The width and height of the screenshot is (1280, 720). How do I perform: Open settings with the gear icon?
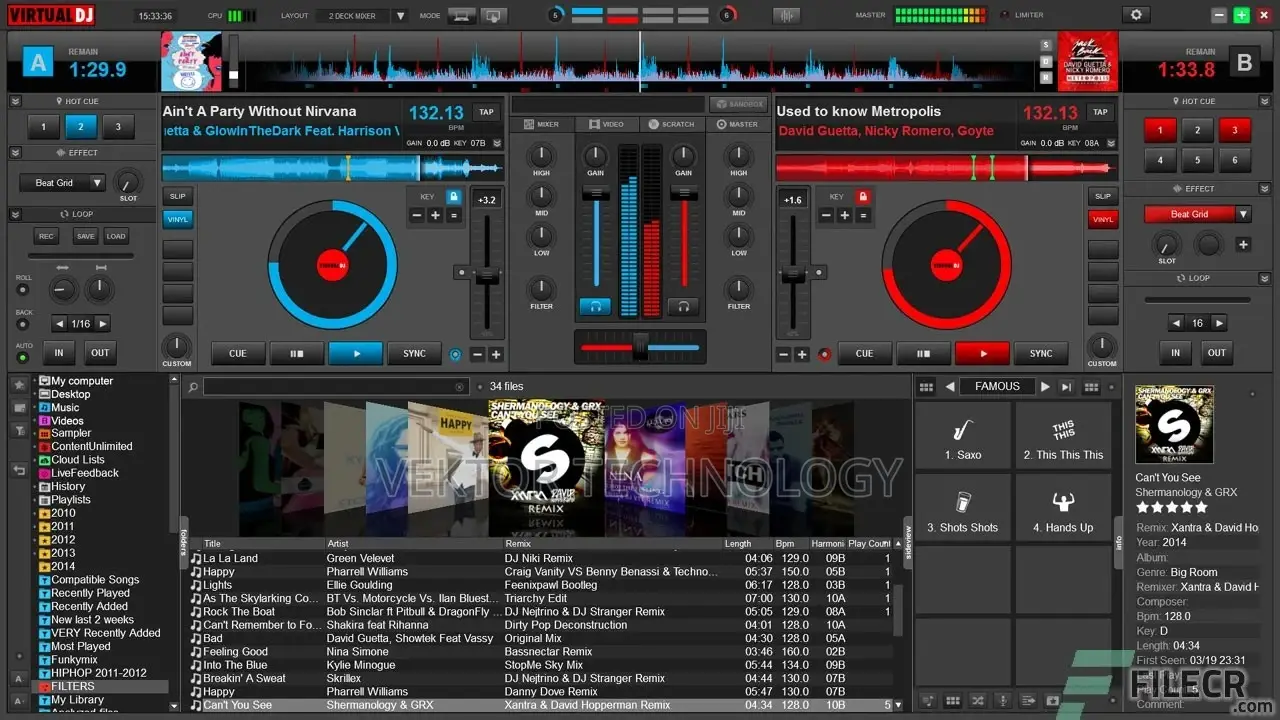1135,15
